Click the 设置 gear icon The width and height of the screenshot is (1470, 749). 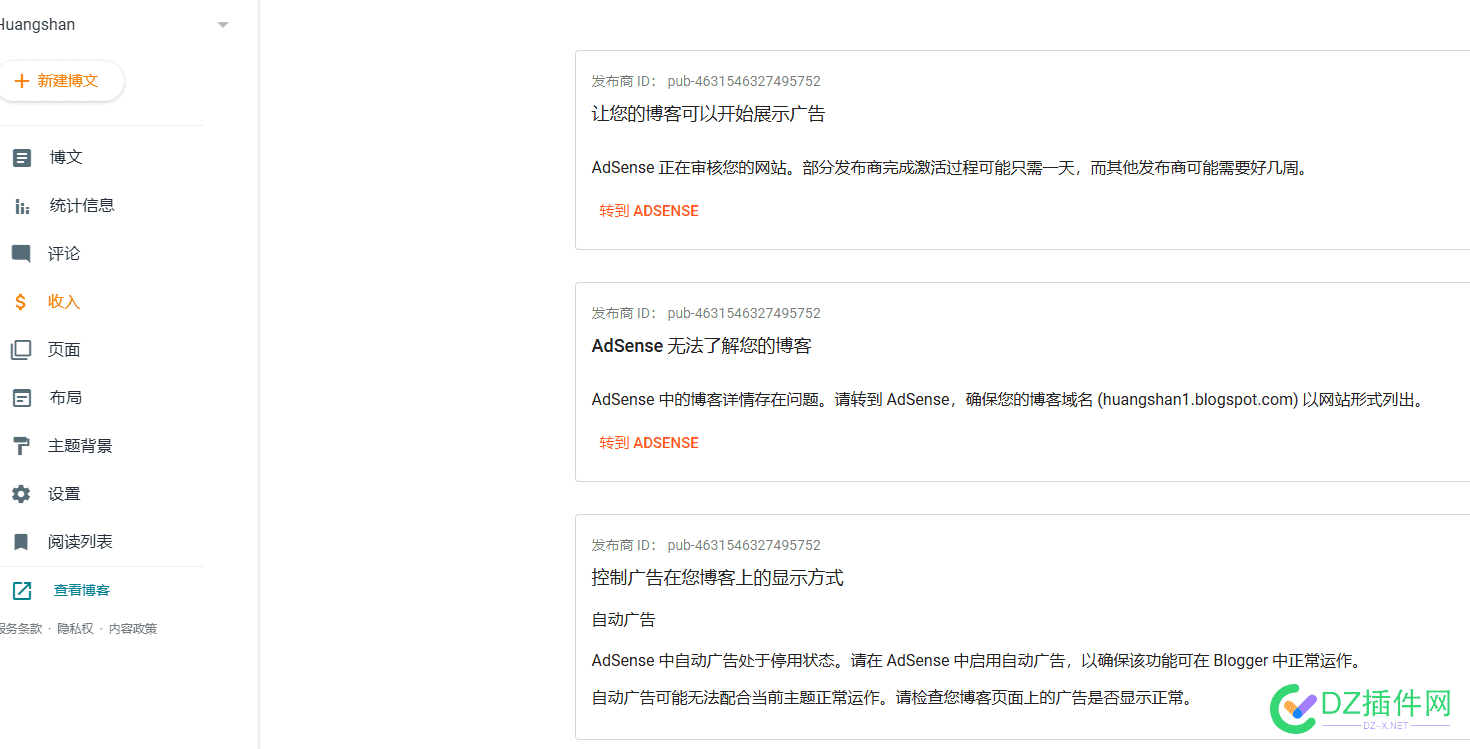[21, 494]
